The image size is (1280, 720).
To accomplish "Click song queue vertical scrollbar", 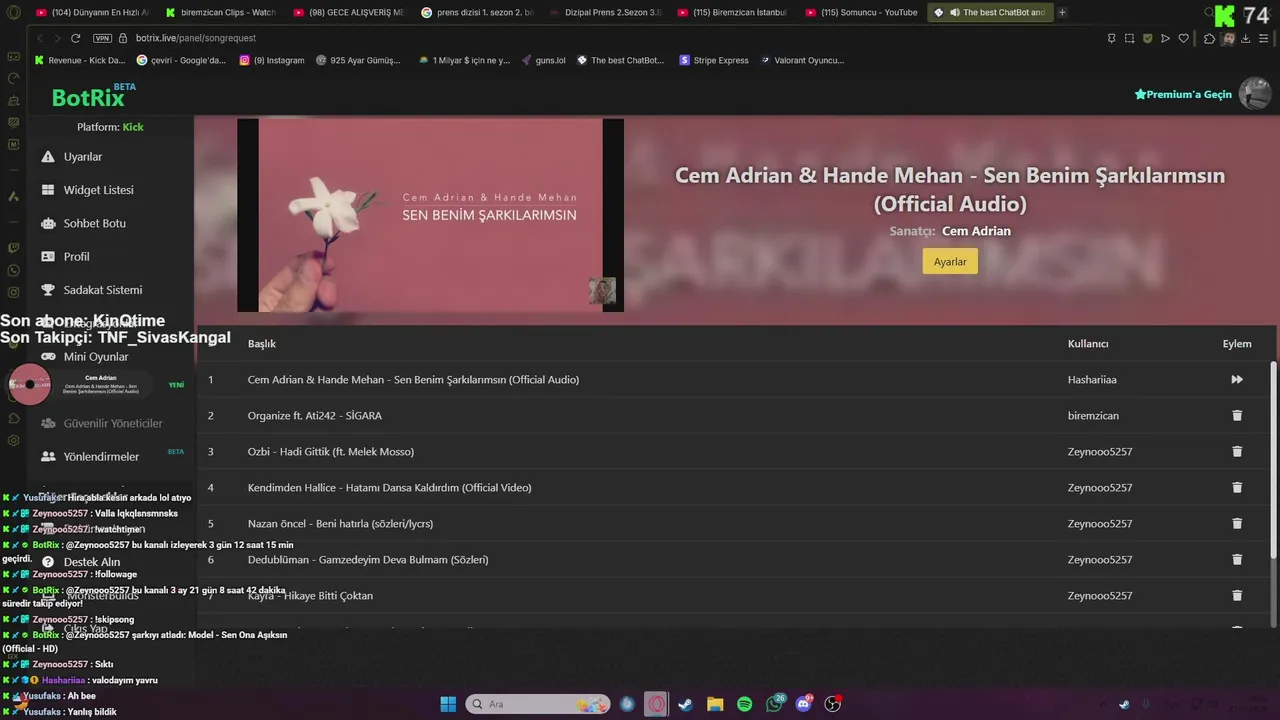I will 1273,460.
